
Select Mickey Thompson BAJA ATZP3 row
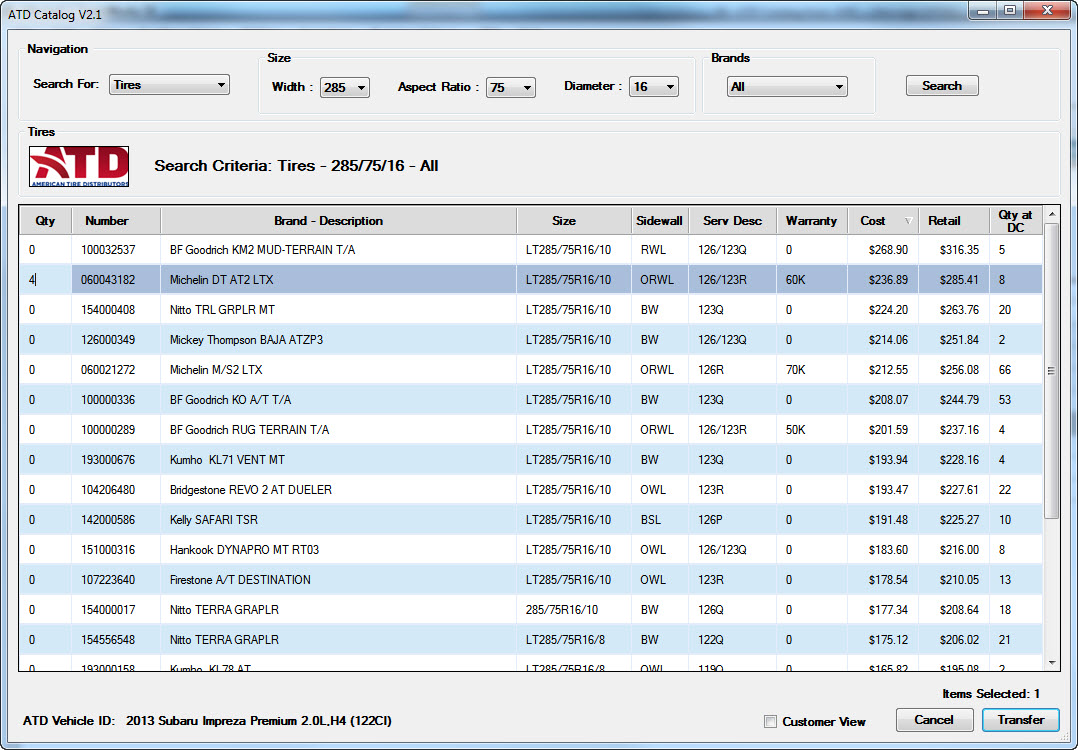[x=531, y=340]
